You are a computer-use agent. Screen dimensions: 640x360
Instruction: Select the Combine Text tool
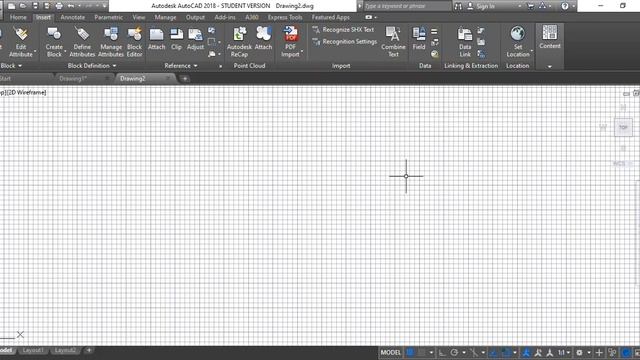point(393,42)
